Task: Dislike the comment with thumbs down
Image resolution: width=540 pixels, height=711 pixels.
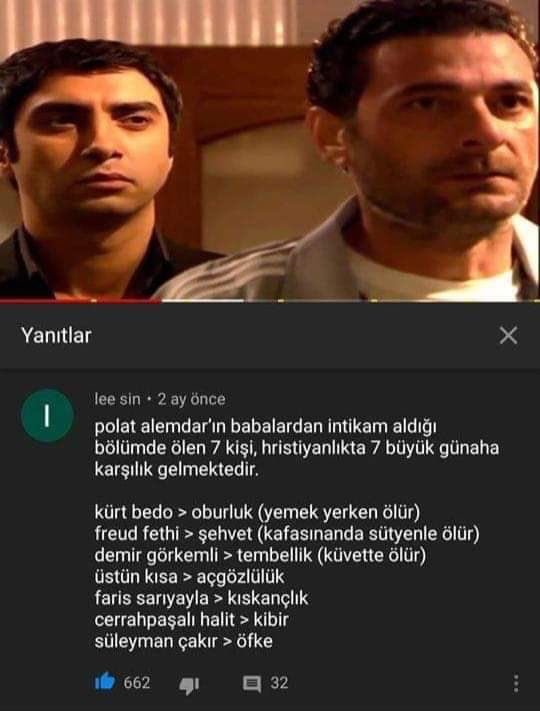Action: coord(189,685)
